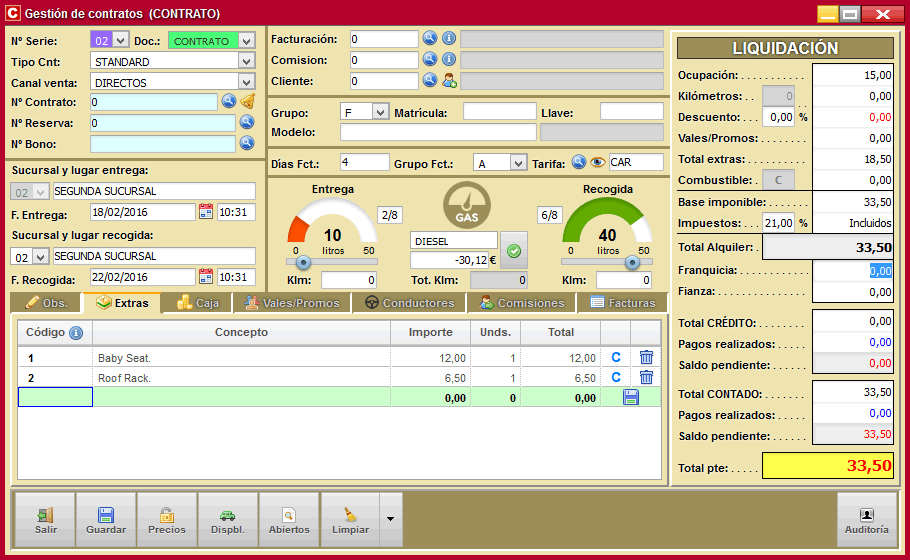
Task: Open the F. Entrega calendar picker
Action: 206,212
